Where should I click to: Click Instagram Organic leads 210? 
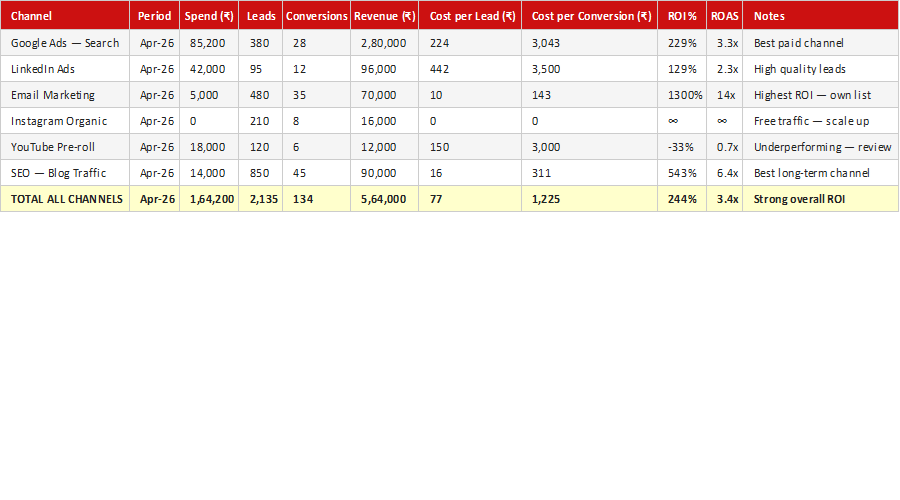click(261, 121)
